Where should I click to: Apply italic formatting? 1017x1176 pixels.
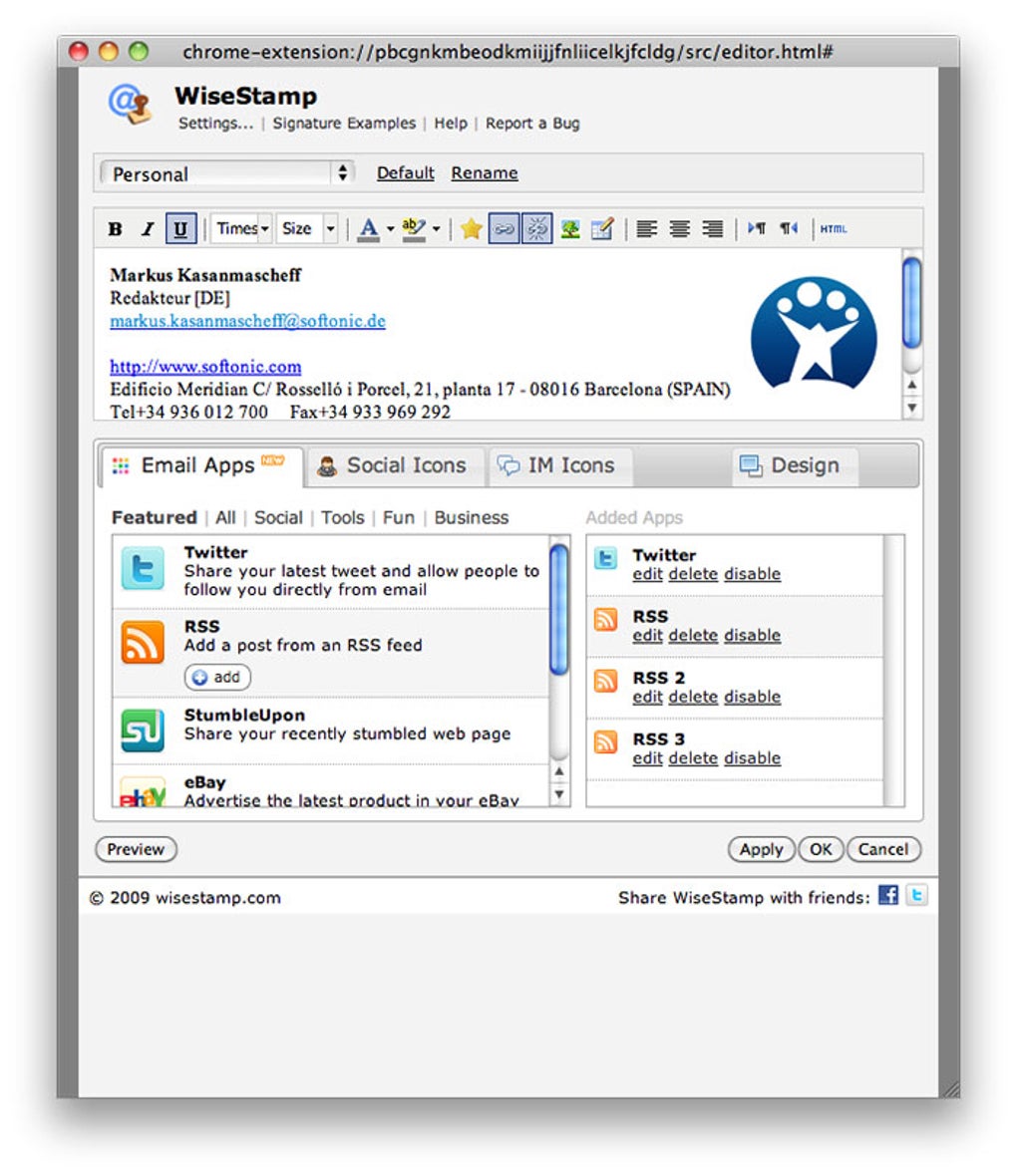pos(146,228)
